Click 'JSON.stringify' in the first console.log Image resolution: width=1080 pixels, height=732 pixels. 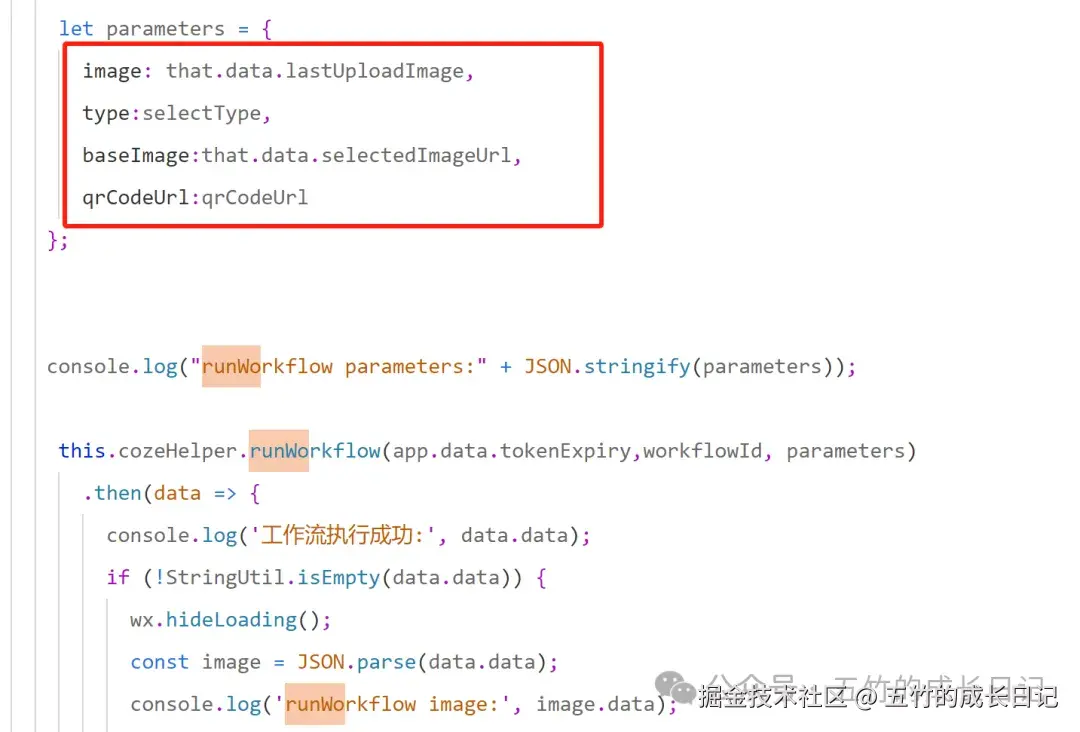[608, 366]
